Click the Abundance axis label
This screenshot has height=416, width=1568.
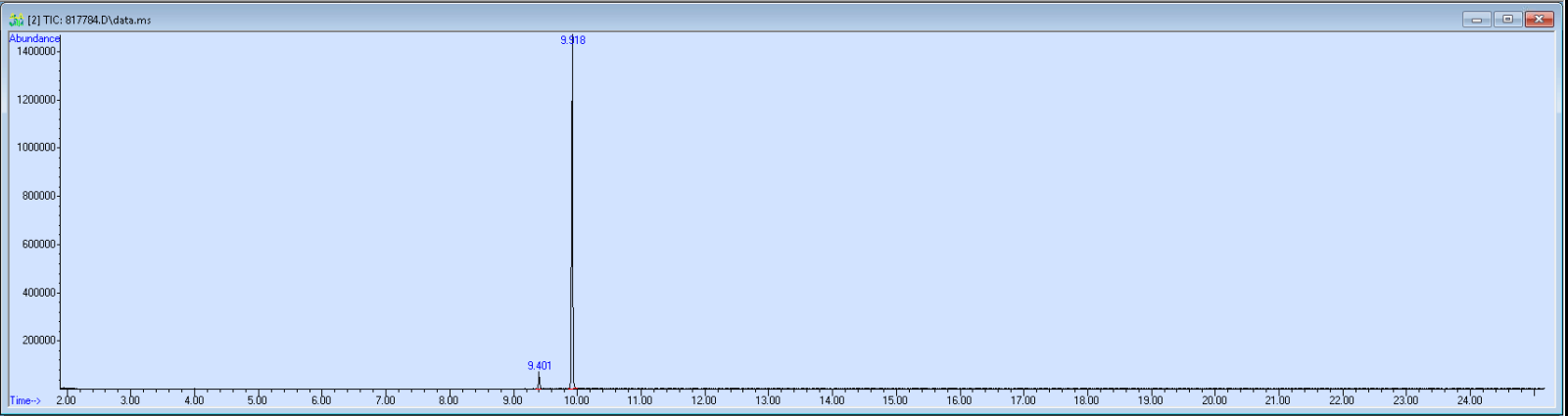34,38
